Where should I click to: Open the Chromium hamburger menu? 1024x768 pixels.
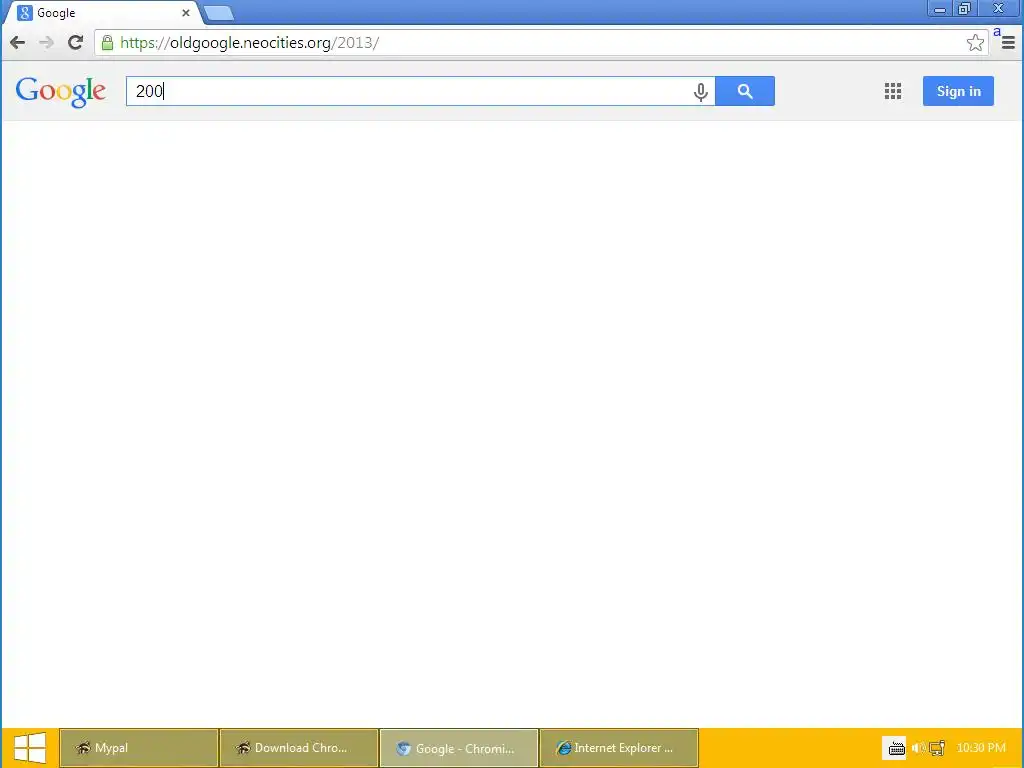pos(1008,43)
